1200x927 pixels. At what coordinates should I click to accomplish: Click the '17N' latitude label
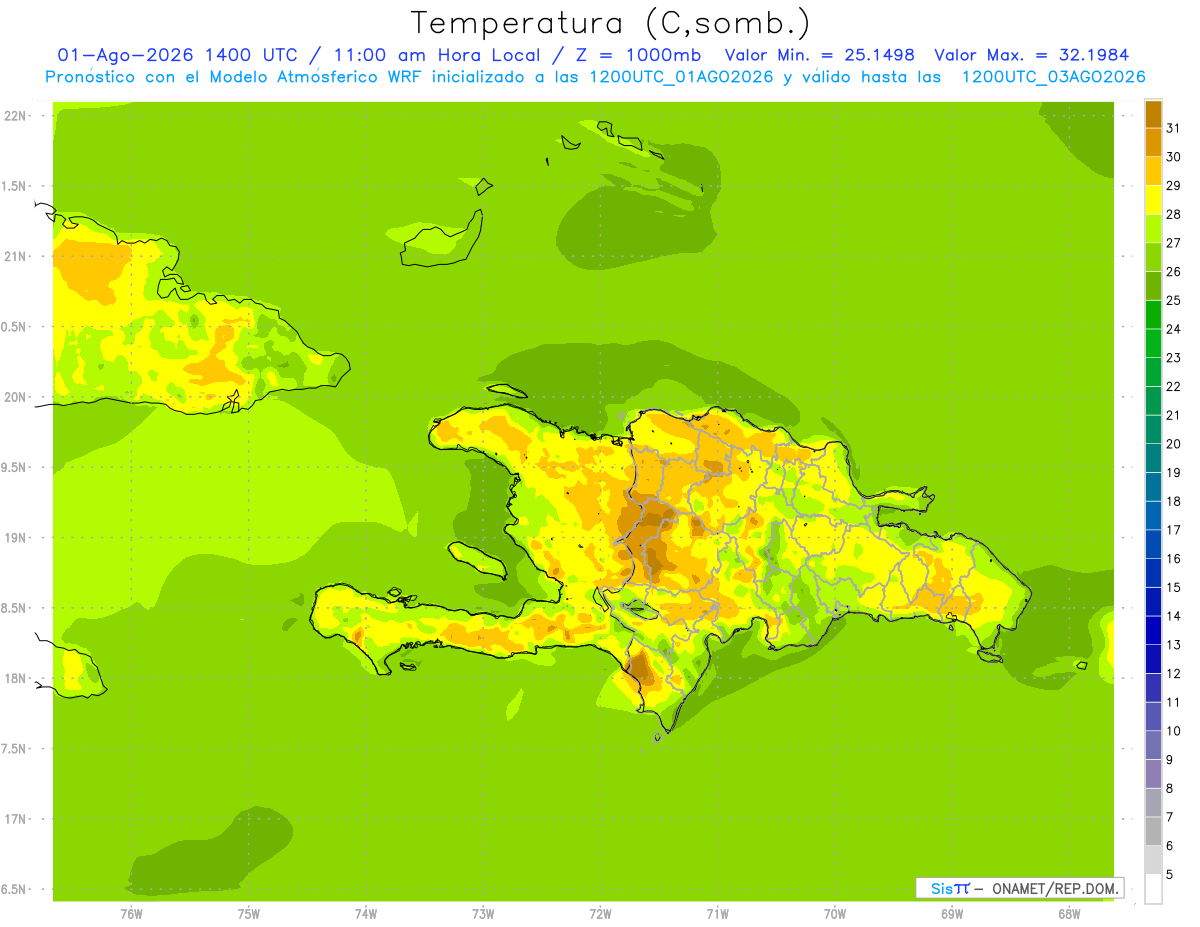15,819
